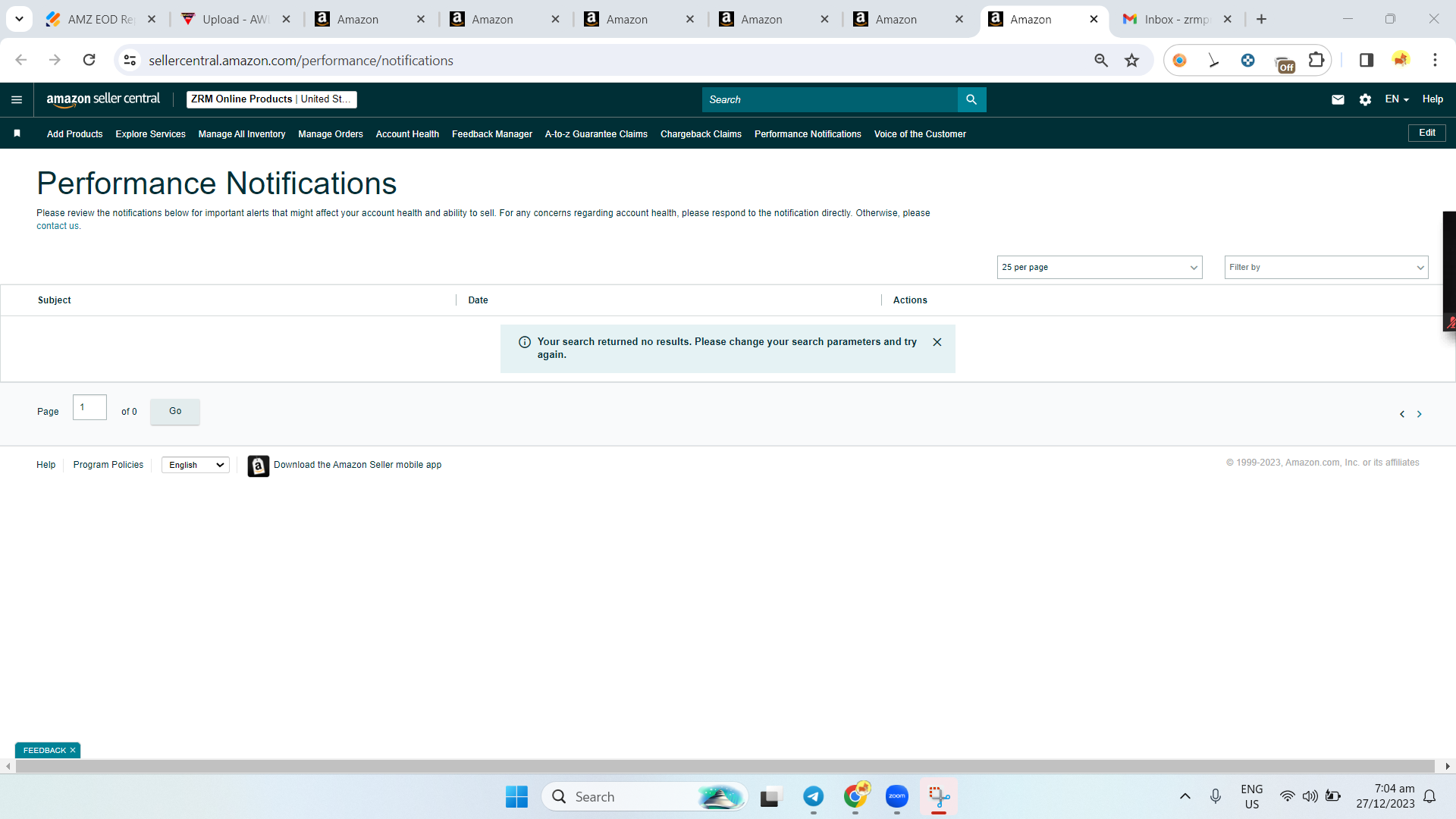This screenshot has height=819, width=1456.
Task: Open the ENG US keyboard language indicator
Action: point(1252,797)
